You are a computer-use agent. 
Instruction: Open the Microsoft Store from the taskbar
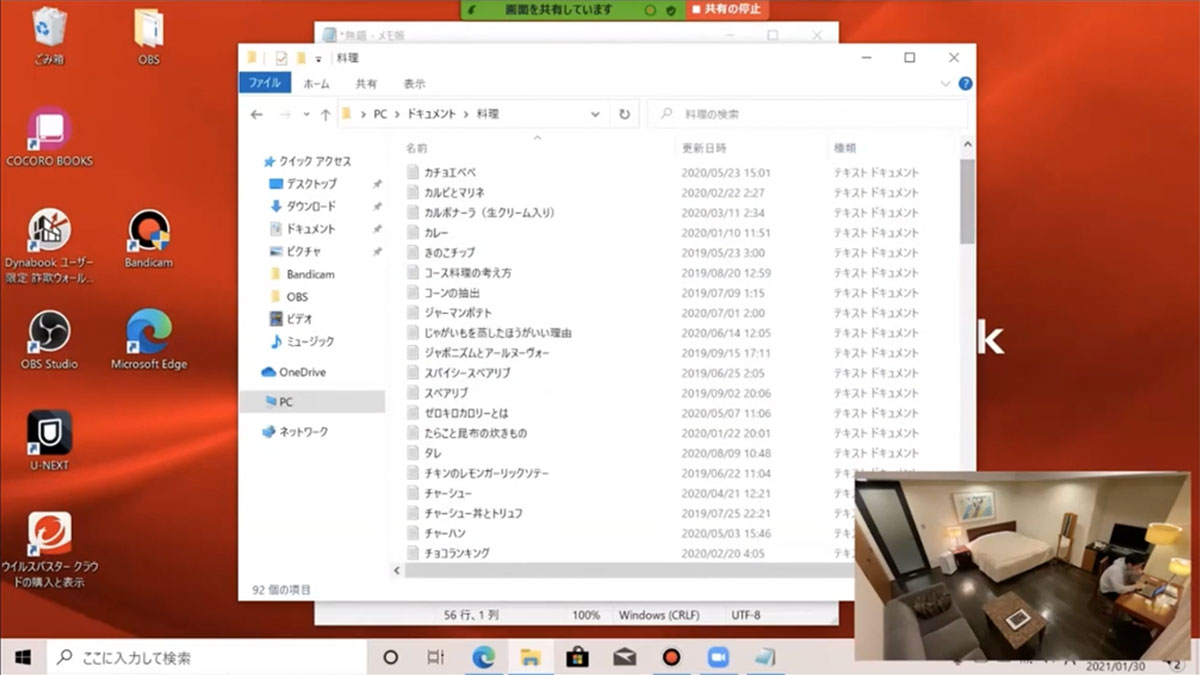577,657
